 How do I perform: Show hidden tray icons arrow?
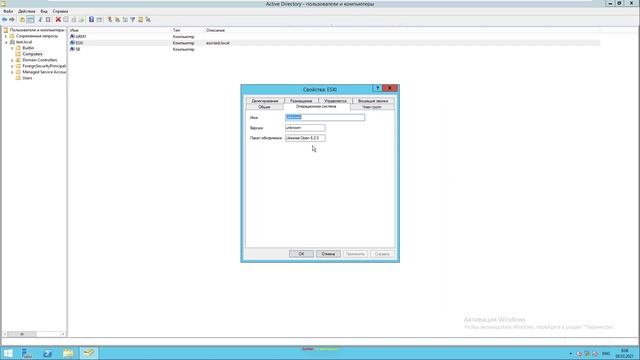(x=571, y=353)
